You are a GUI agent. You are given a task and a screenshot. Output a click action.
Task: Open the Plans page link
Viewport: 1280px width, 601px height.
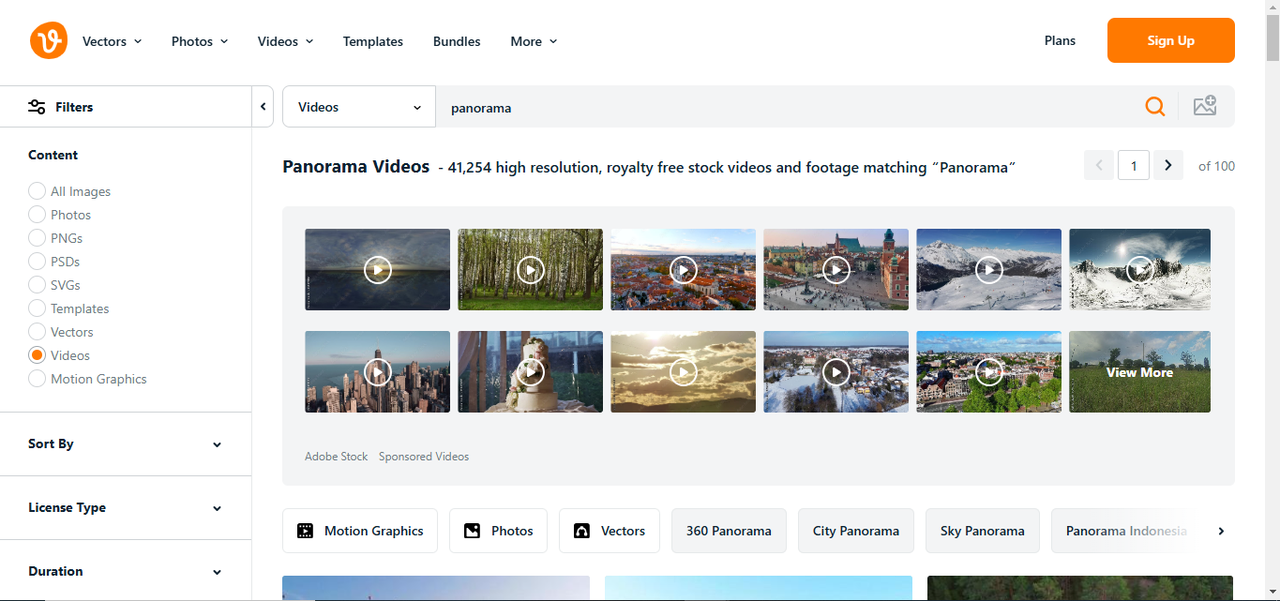pyautogui.click(x=1059, y=41)
